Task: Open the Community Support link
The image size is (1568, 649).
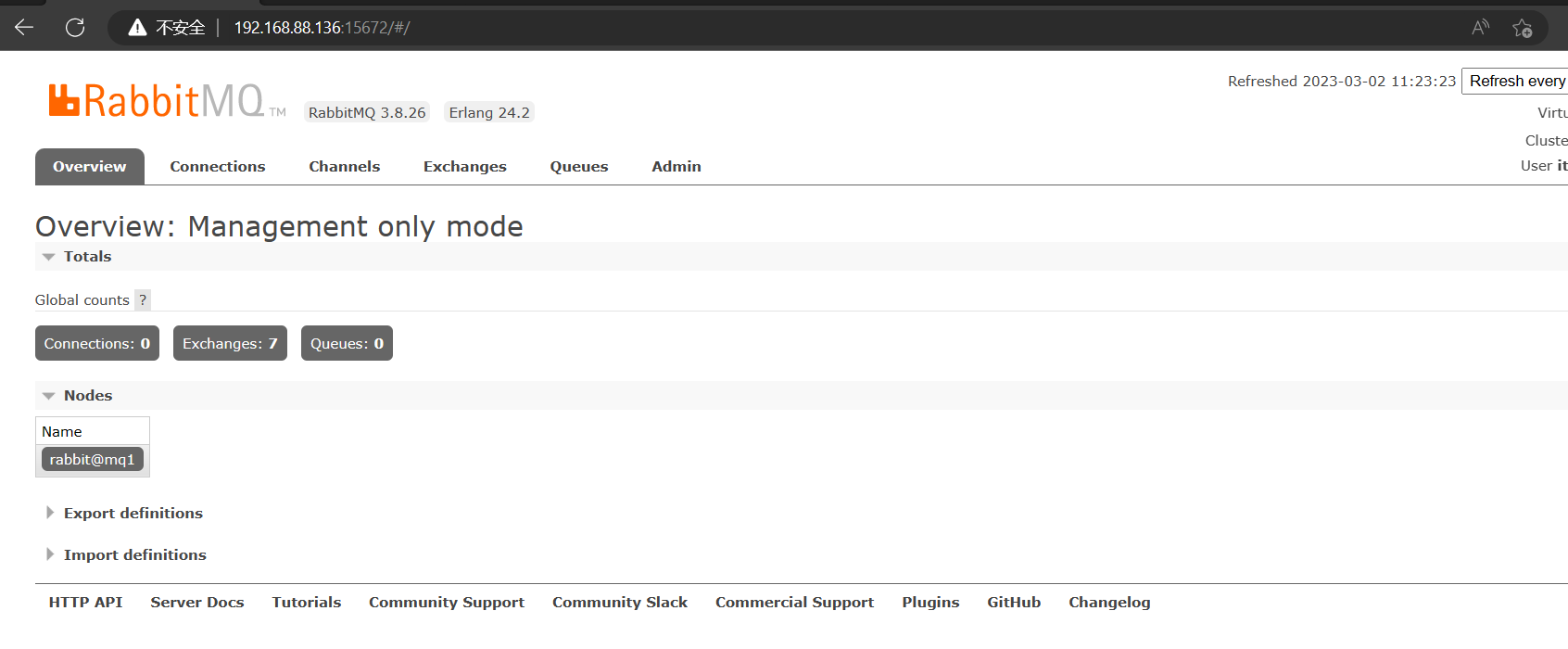Action: 447,603
